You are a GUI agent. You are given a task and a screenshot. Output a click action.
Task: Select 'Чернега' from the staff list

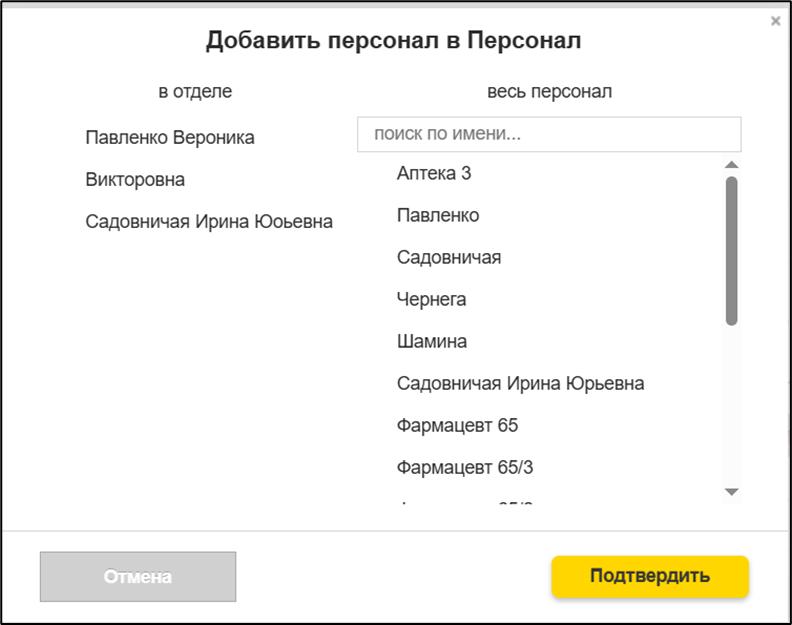431,299
